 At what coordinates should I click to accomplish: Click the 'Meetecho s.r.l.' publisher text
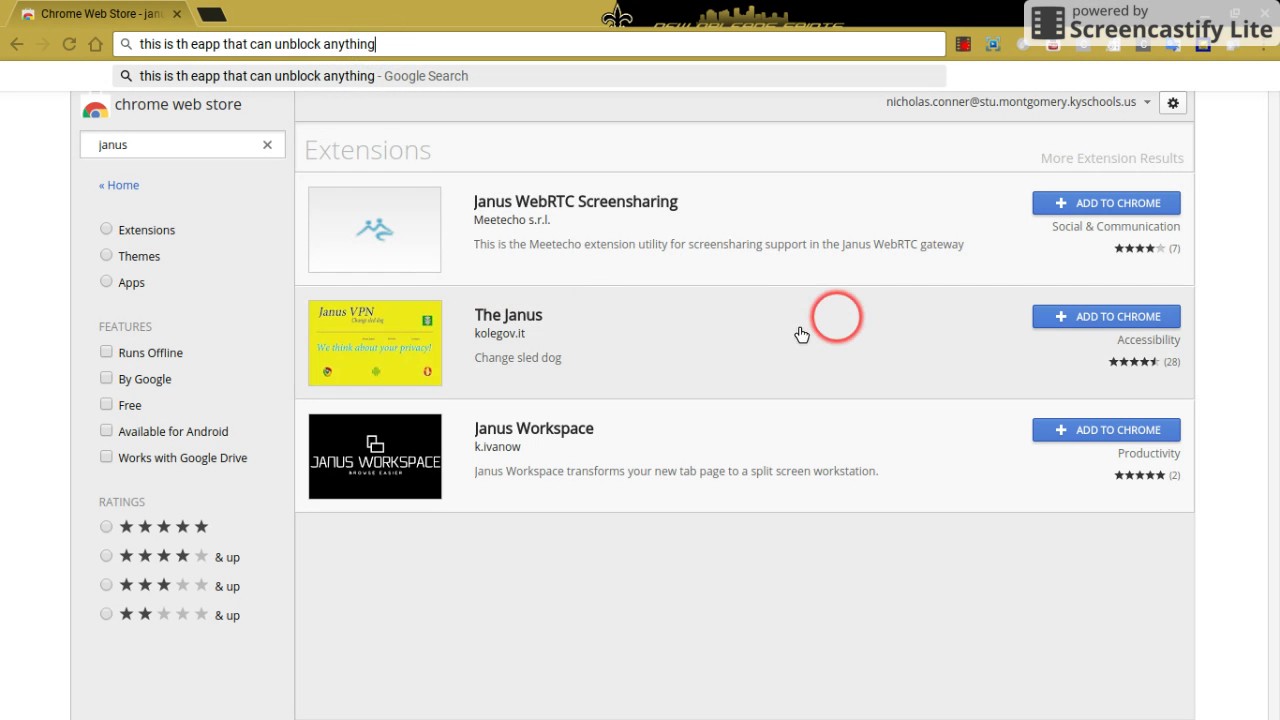point(512,220)
